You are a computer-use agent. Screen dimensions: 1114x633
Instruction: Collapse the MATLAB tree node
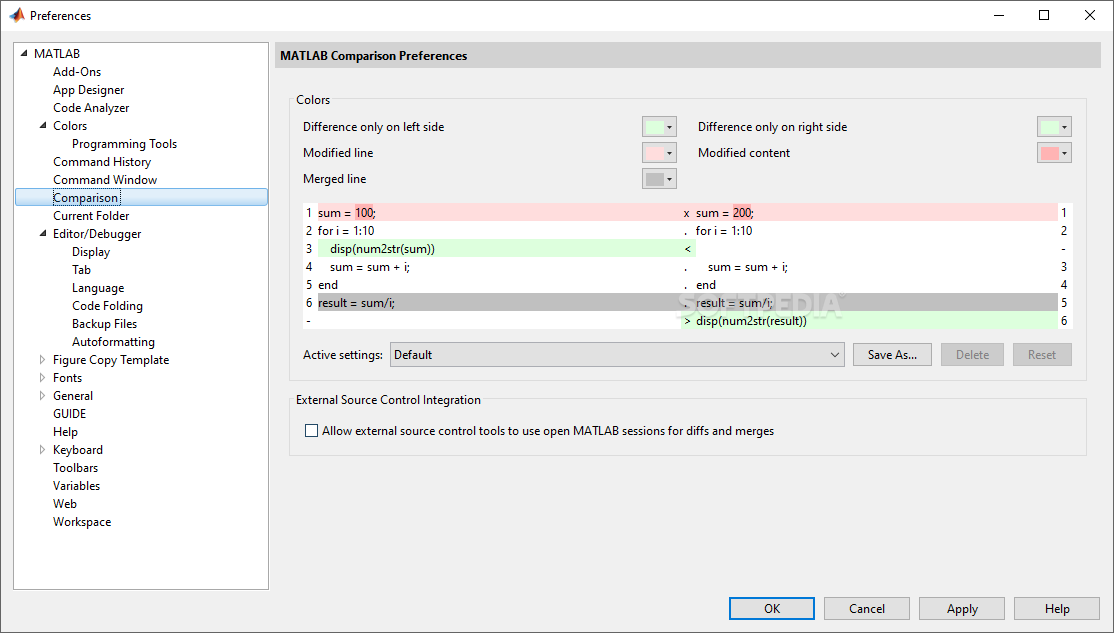coord(24,53)
